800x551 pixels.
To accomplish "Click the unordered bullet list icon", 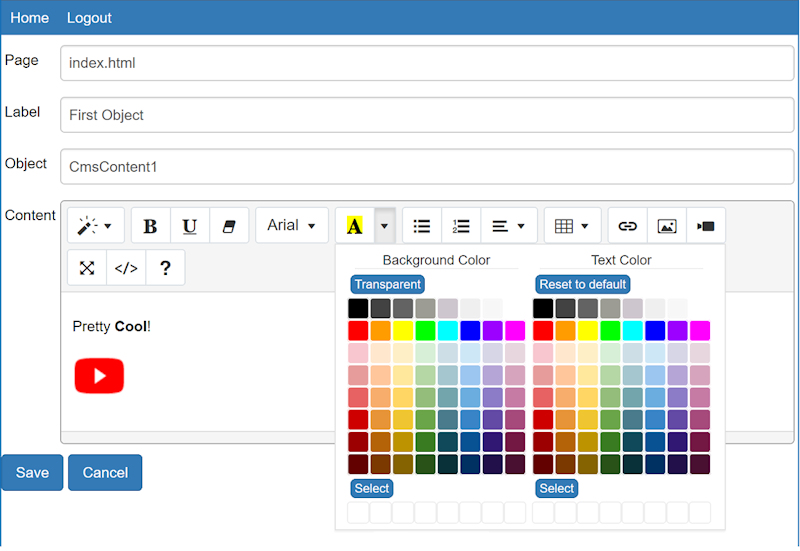I will (422, 226).
